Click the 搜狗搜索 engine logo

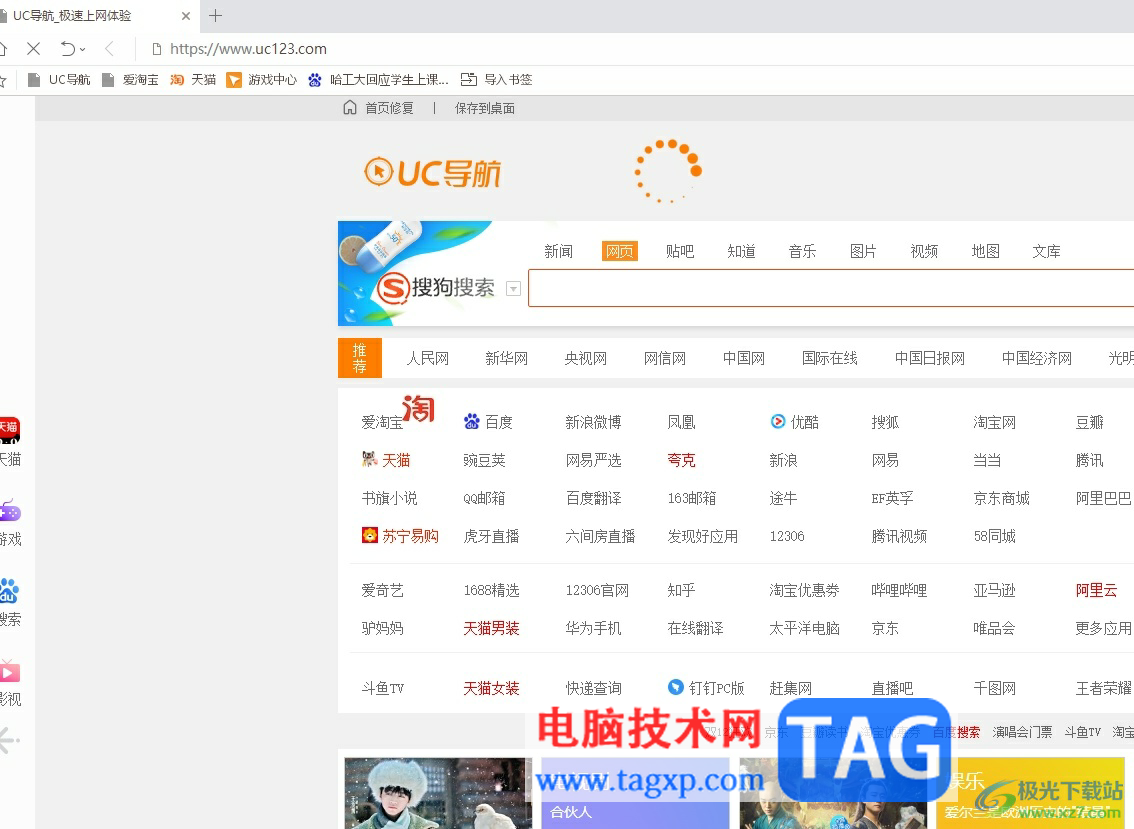436,287
